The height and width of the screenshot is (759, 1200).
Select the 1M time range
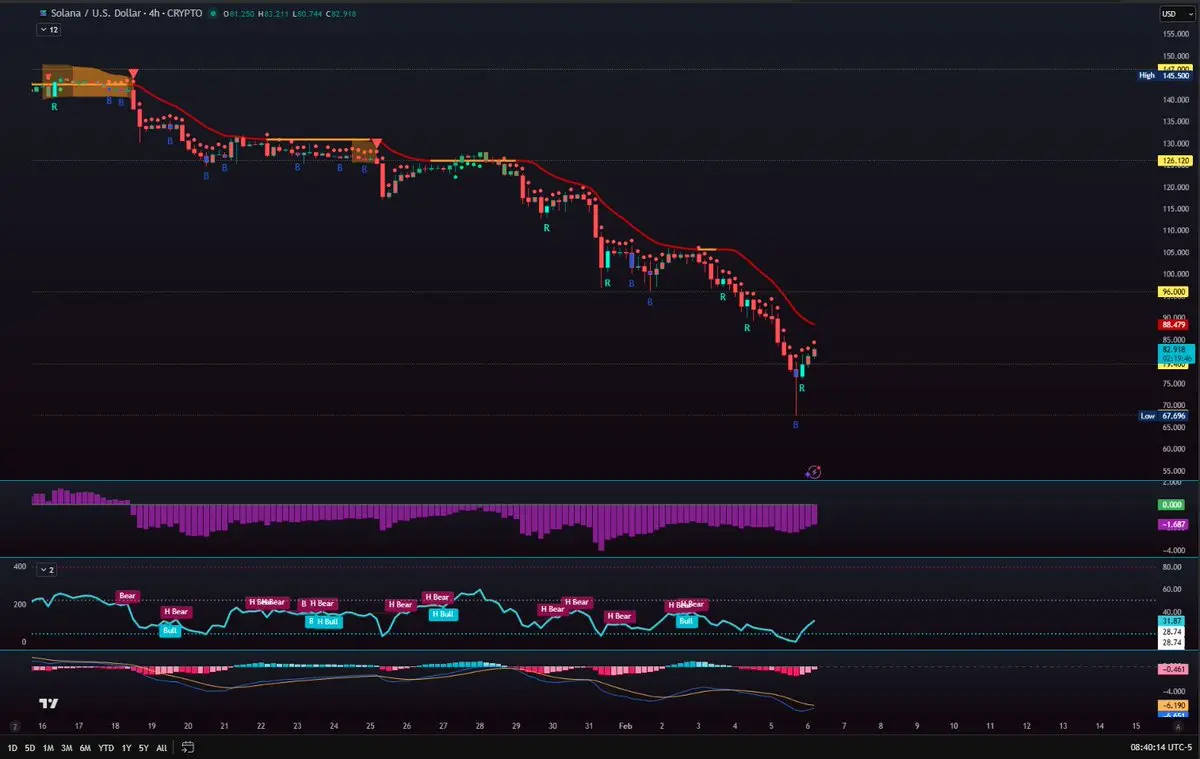pyautogui.click(x=48, y=747)
